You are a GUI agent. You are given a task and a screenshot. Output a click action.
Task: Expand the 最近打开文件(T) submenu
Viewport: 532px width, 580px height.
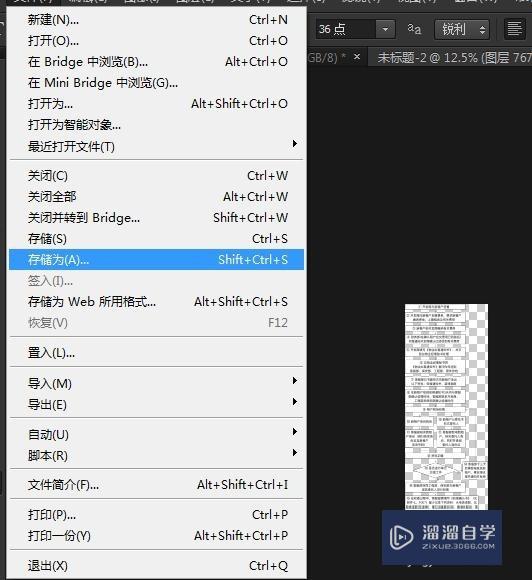(156, 146)
